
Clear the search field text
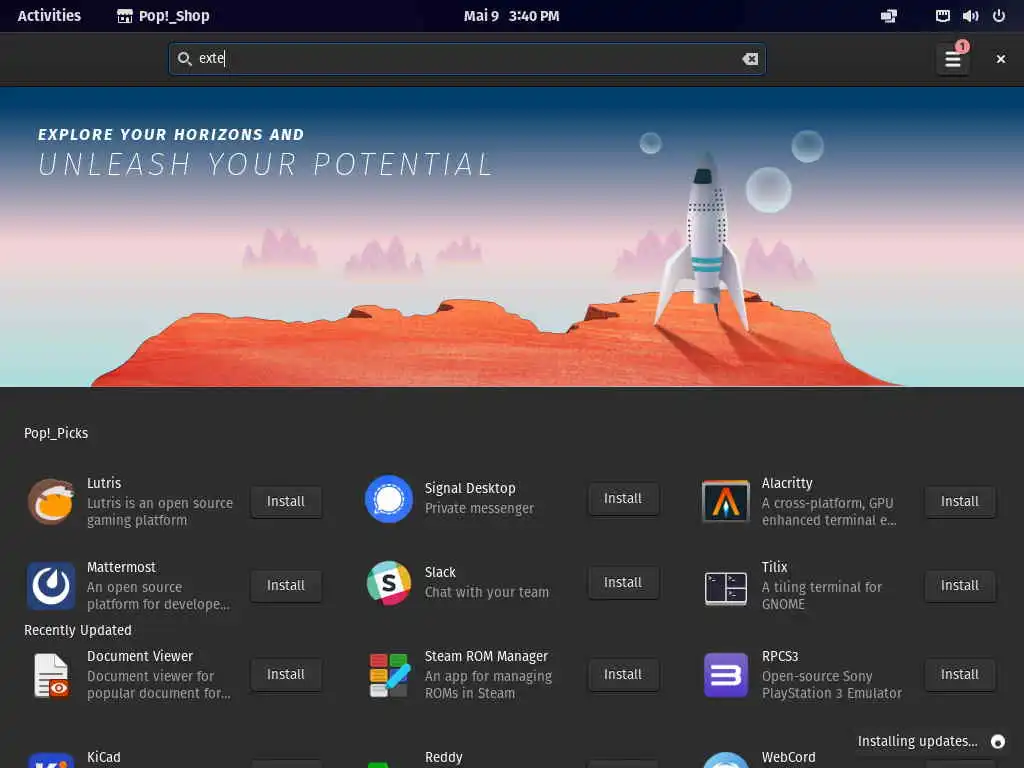pyautogui.click(x=750, y=59)
